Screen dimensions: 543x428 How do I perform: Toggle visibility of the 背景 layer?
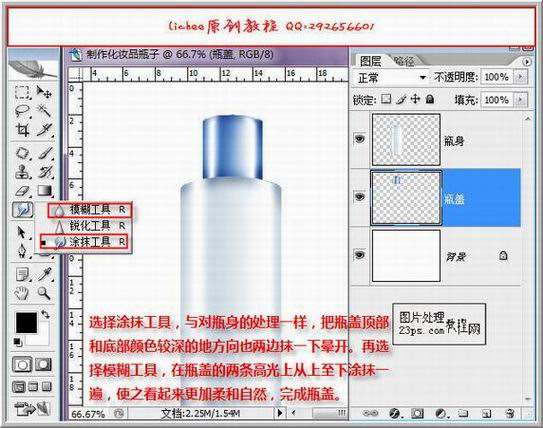pos(360,255)
